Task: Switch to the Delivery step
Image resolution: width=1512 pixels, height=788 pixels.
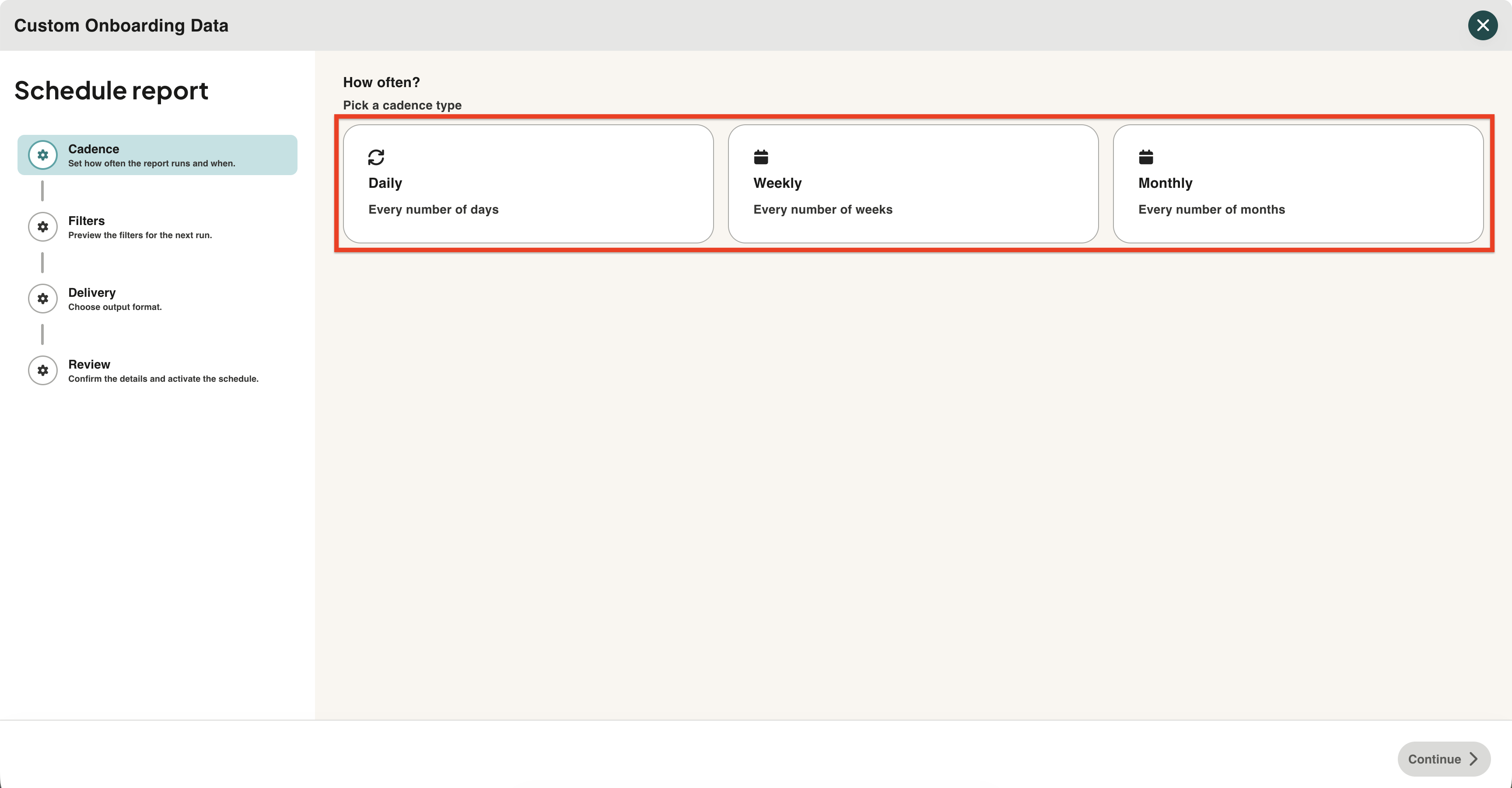Action: (x=157, y=298)
